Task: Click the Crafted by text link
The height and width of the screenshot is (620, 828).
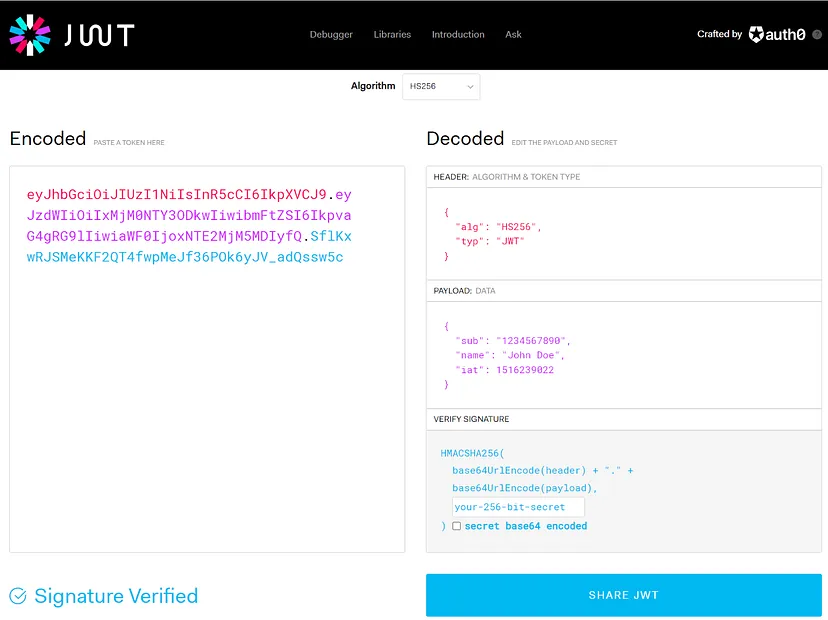Action: 719,34
